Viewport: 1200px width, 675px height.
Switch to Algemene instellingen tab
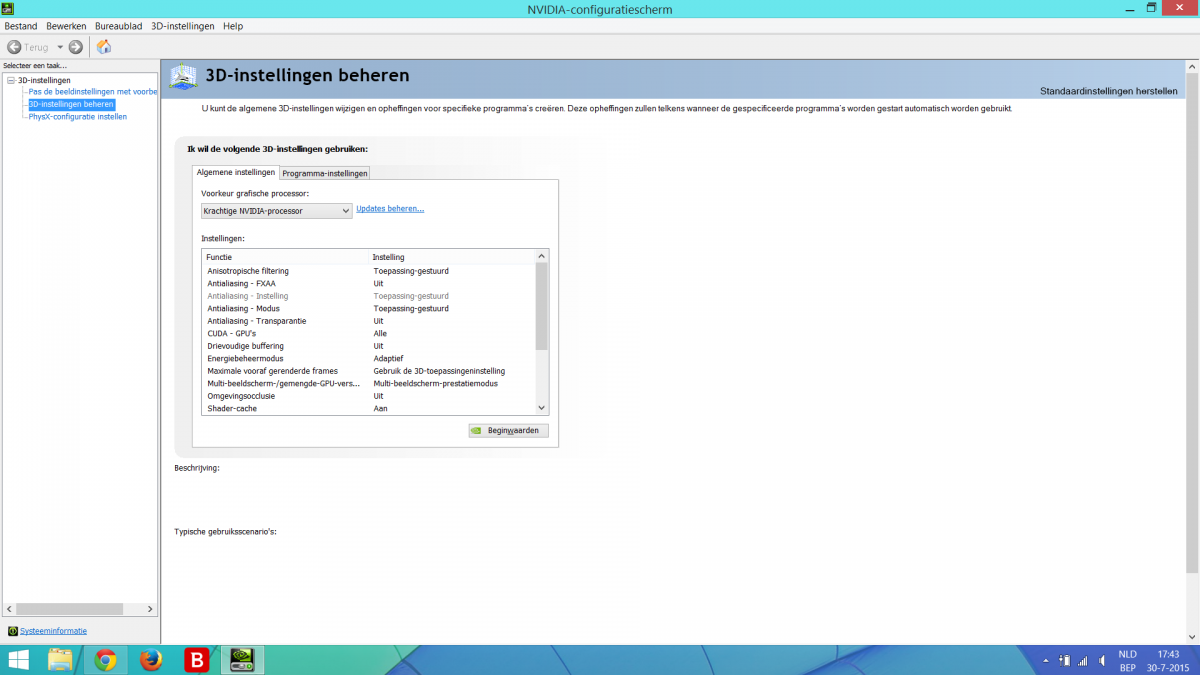pos(236,172)
